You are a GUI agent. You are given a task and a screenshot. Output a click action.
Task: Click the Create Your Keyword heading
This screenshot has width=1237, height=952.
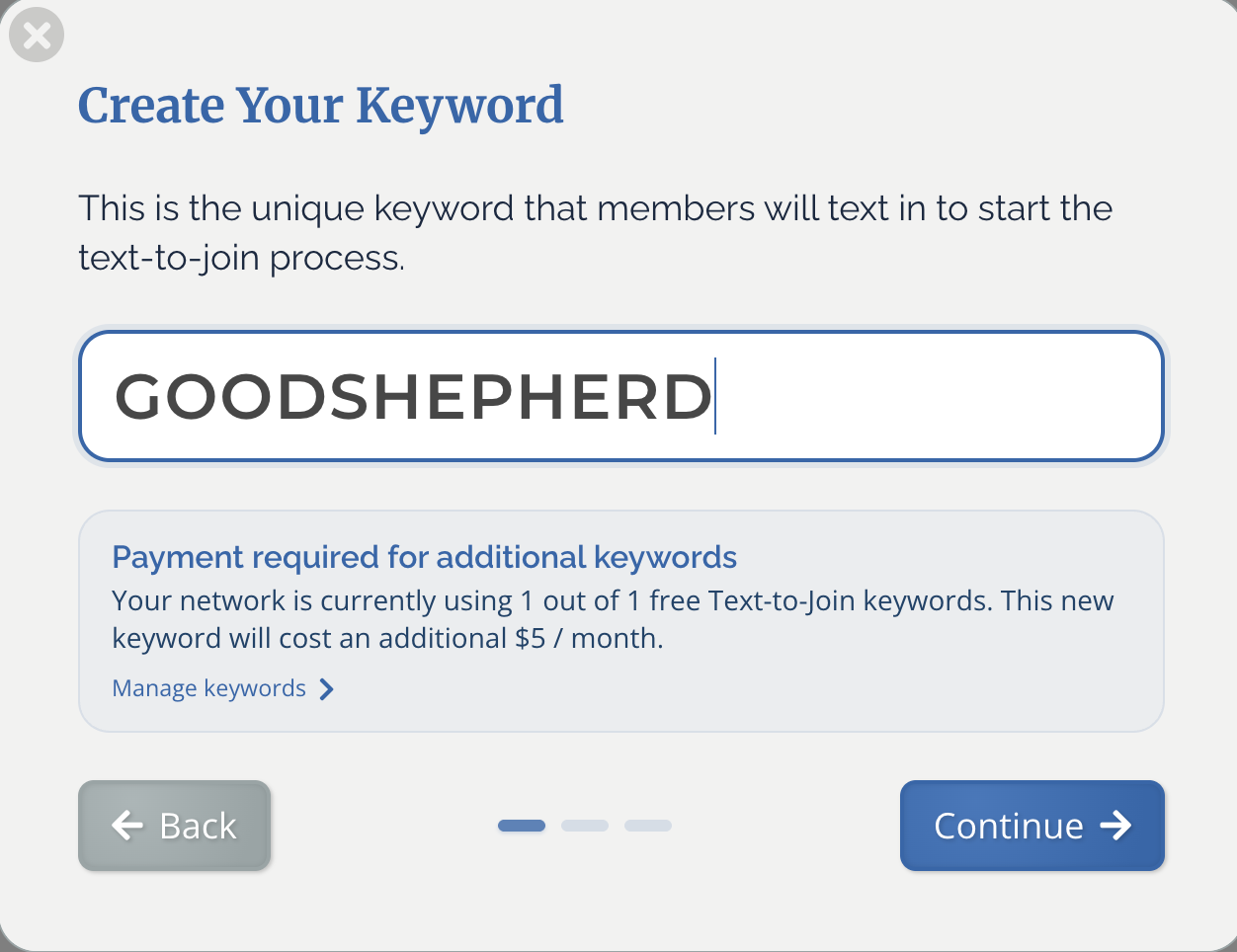(321, 106)
